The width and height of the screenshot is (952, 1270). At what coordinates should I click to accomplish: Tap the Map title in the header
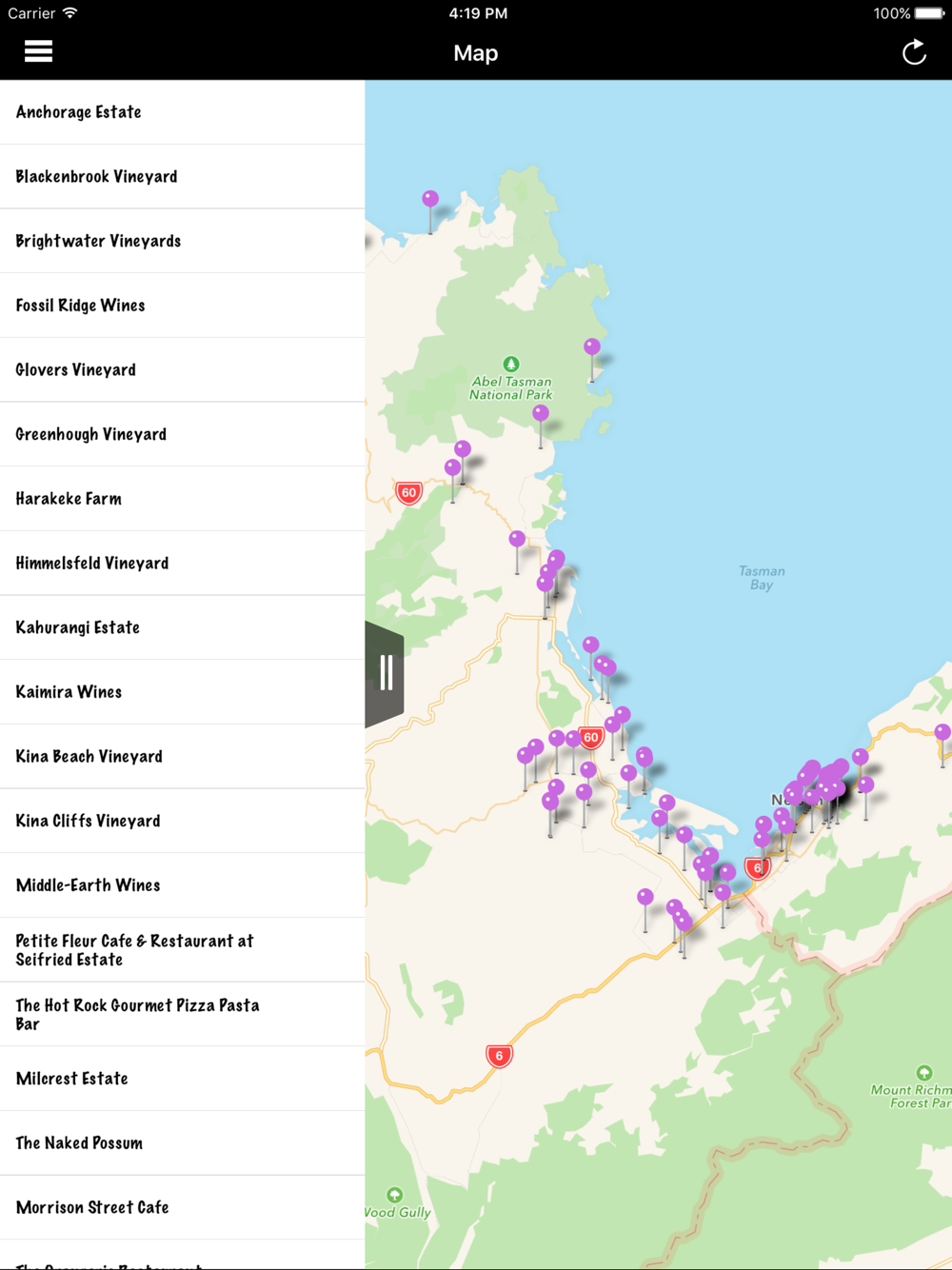click(476, 53)
